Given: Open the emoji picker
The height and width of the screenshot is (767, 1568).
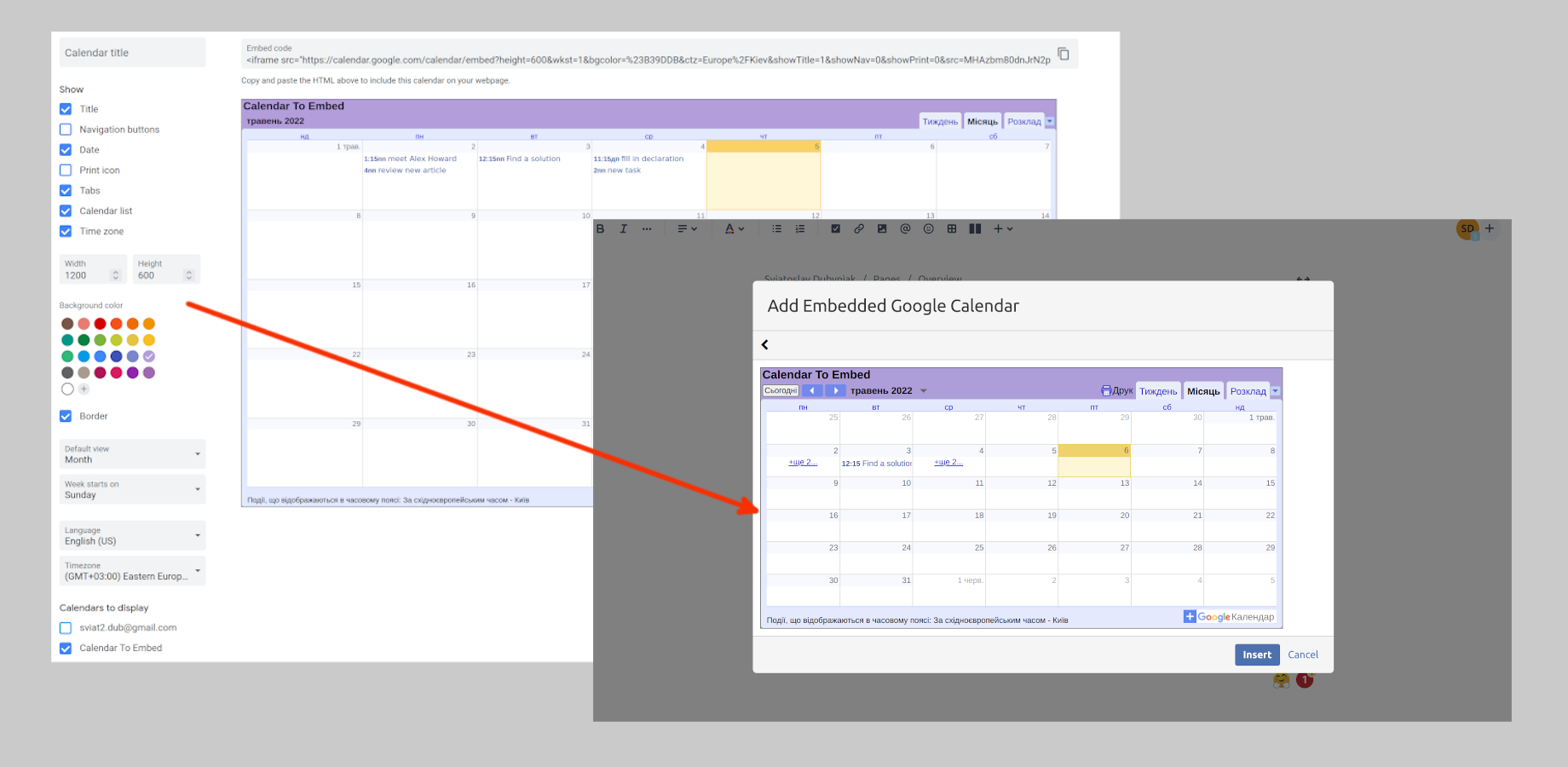Looking at the screenshot, I should pos(929,228).
